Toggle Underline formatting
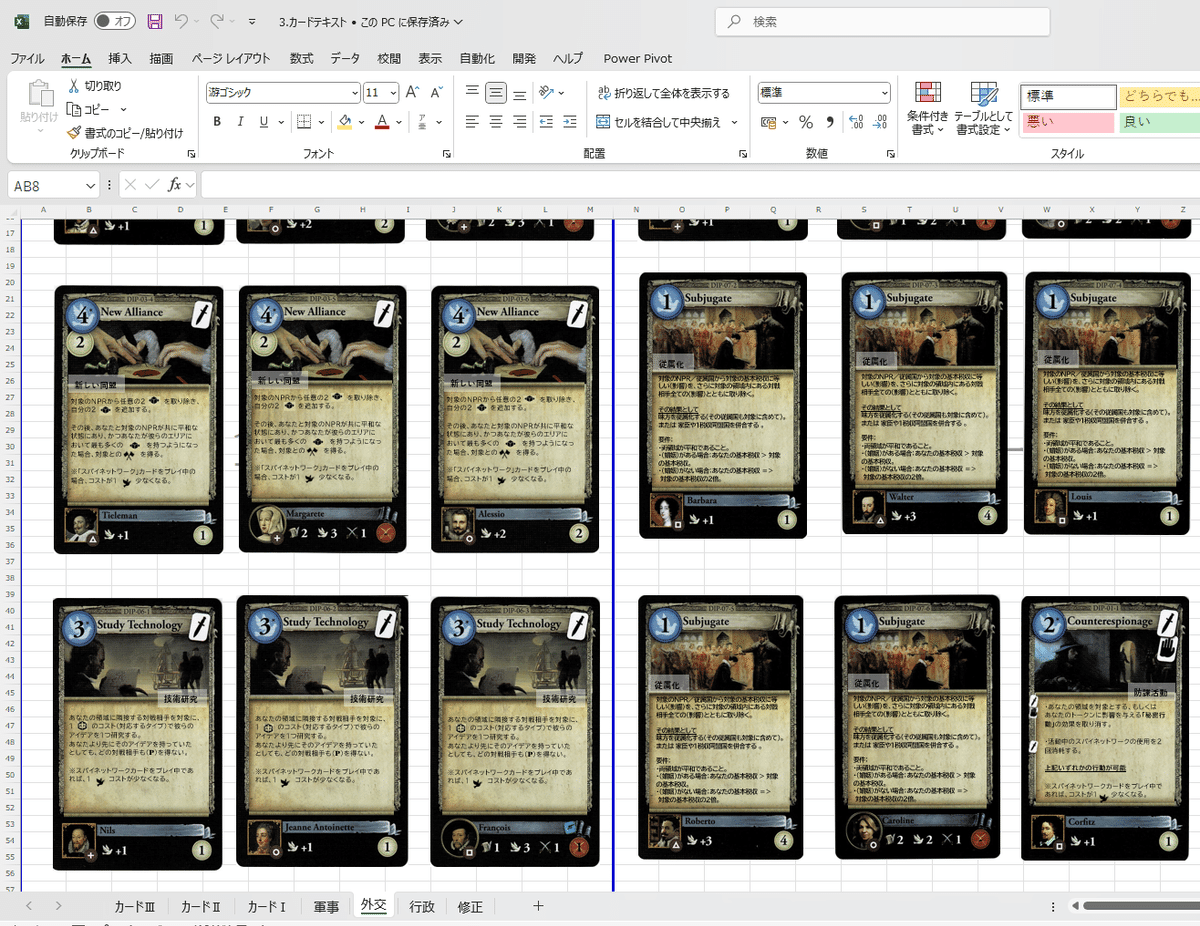This screenshot has height=926, width=1200. (x=264, y=122)
